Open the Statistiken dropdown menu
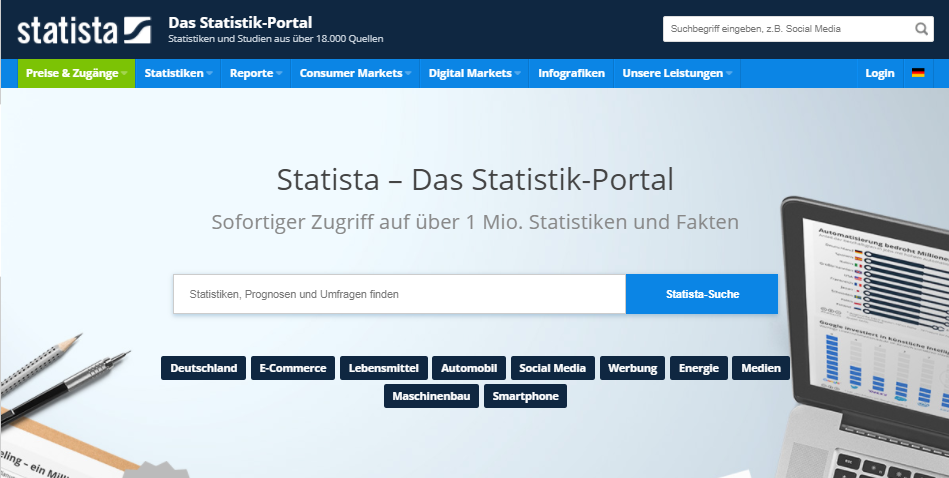Viewport: 949px width, 478px height. click(178, 73)
